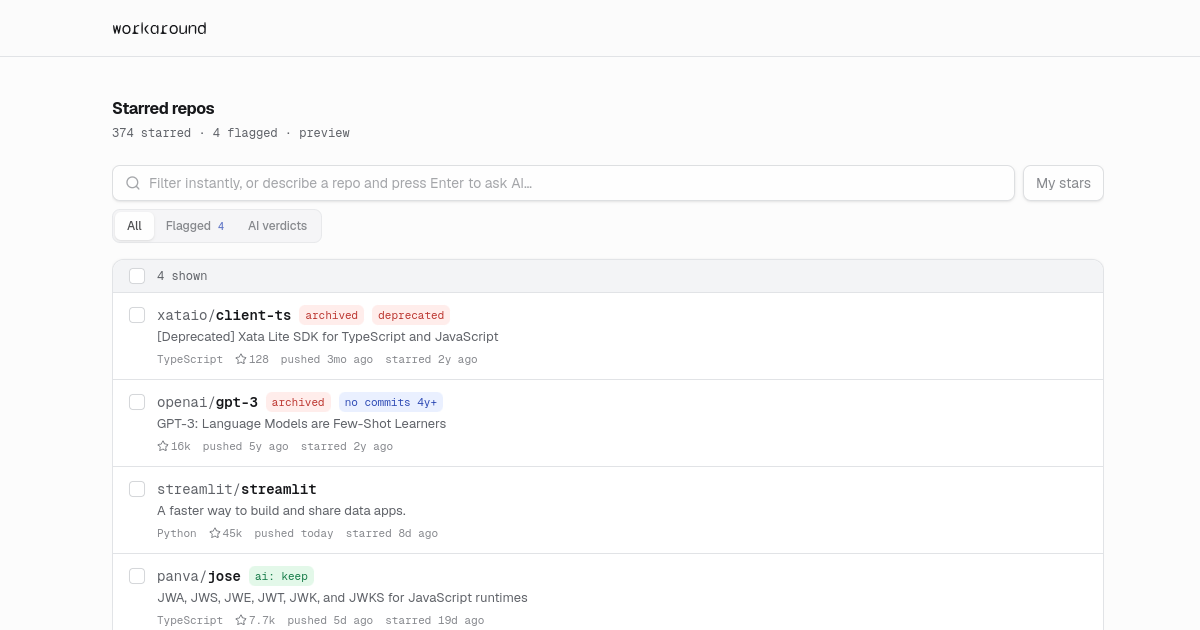
Task: Open the My stars button
Action: (x=1063, y=183)
